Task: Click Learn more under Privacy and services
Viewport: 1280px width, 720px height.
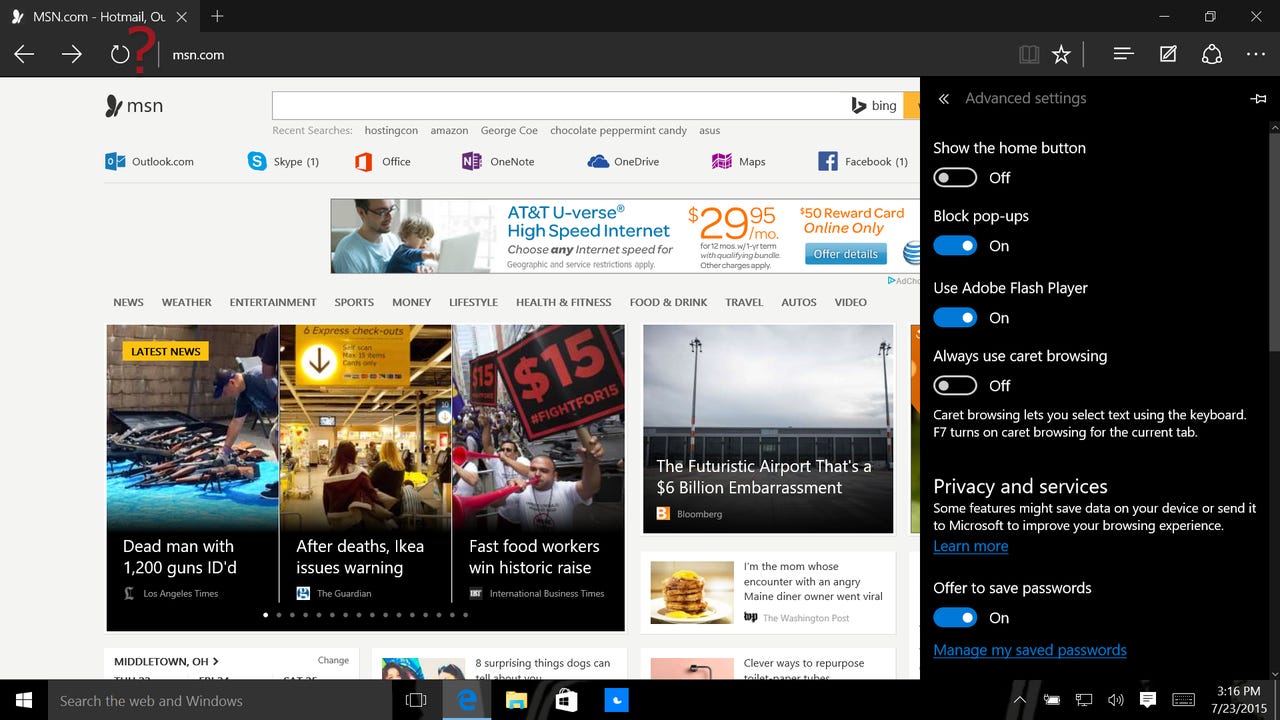Action: [970, 546]
